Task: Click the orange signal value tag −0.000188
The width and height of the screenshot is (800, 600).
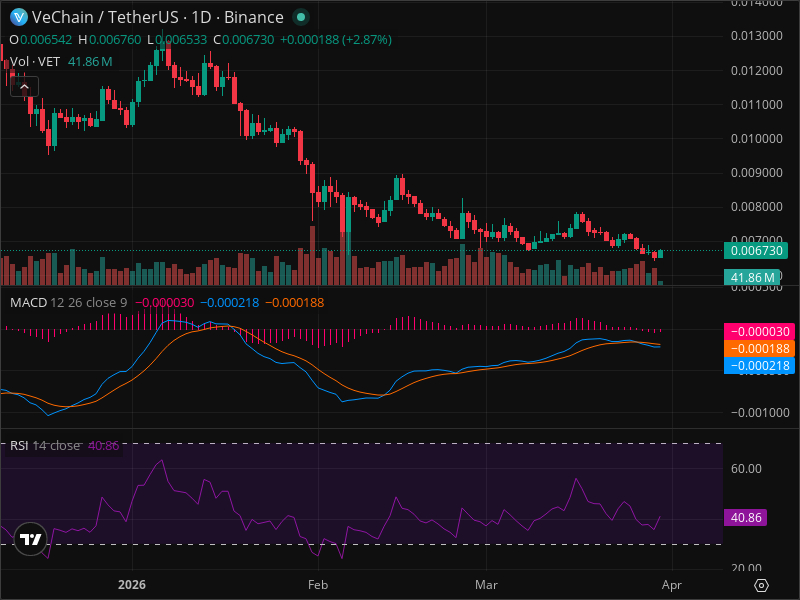Action: pos(759,348)
